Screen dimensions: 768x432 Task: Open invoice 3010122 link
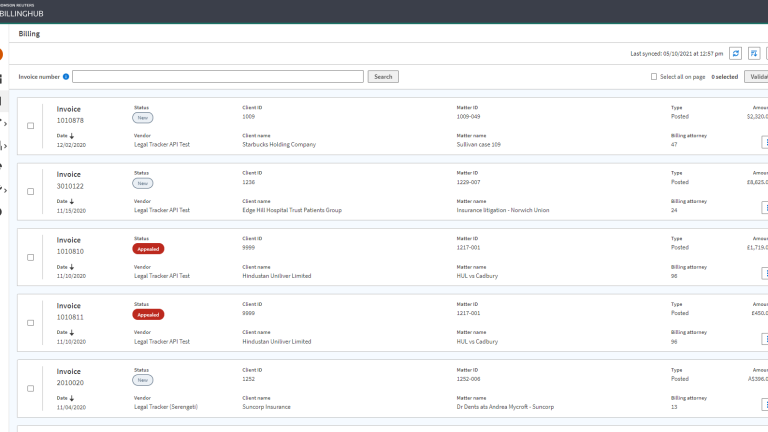click(71, 185)
